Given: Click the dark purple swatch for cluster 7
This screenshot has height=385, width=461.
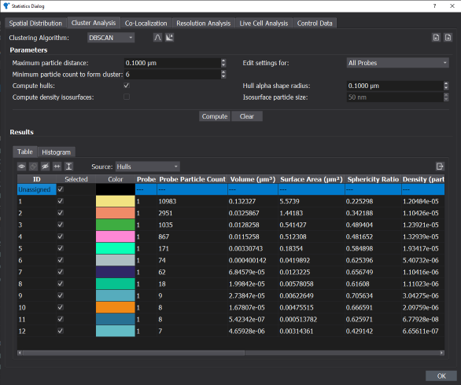Looking at the screenshot, I should click(115, 272).
